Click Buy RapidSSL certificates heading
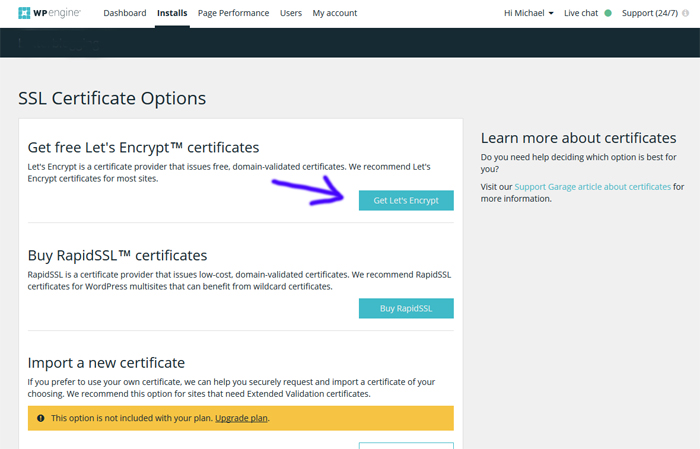 pos(117,255)
